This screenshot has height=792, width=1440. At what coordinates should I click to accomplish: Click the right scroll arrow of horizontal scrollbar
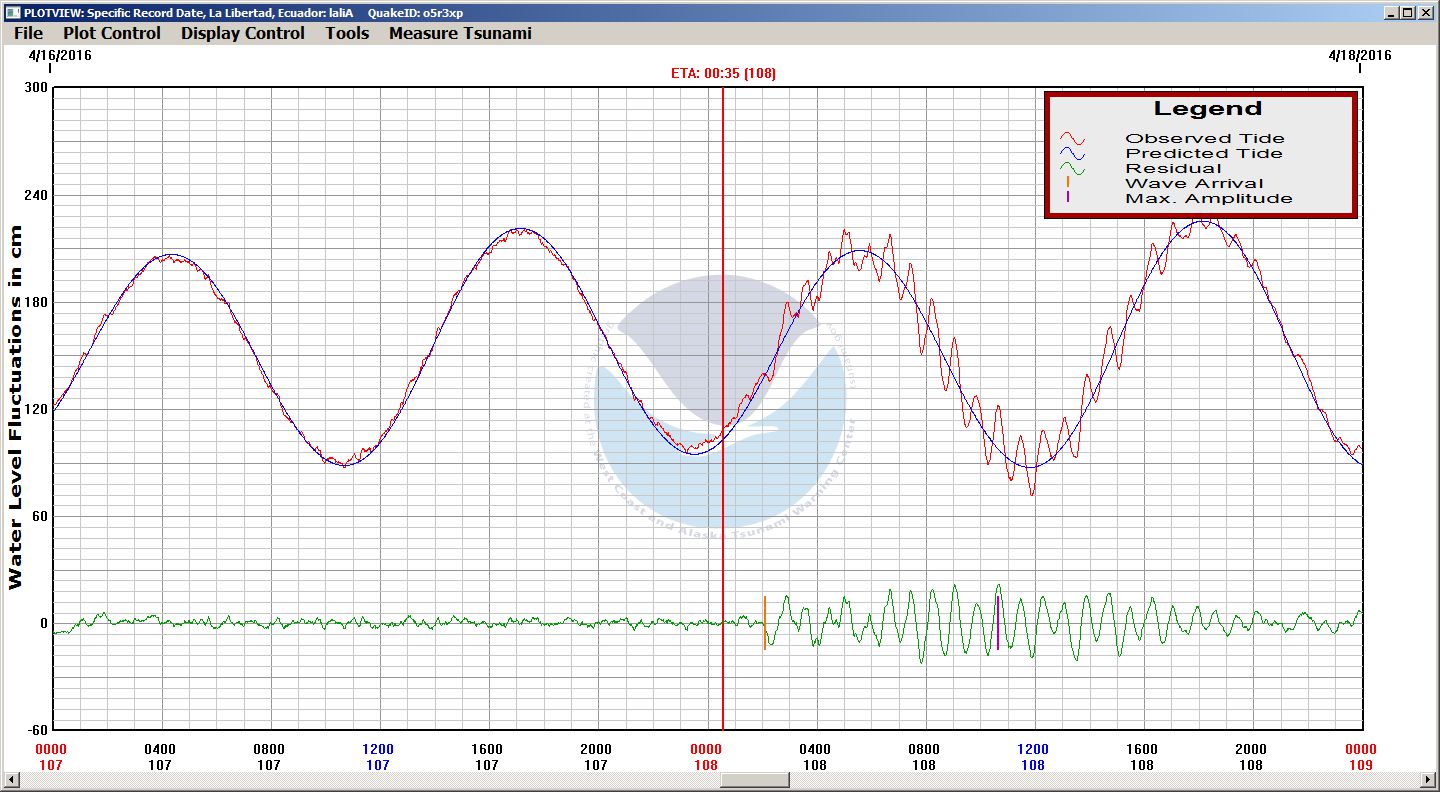[x=1428, y=780]
